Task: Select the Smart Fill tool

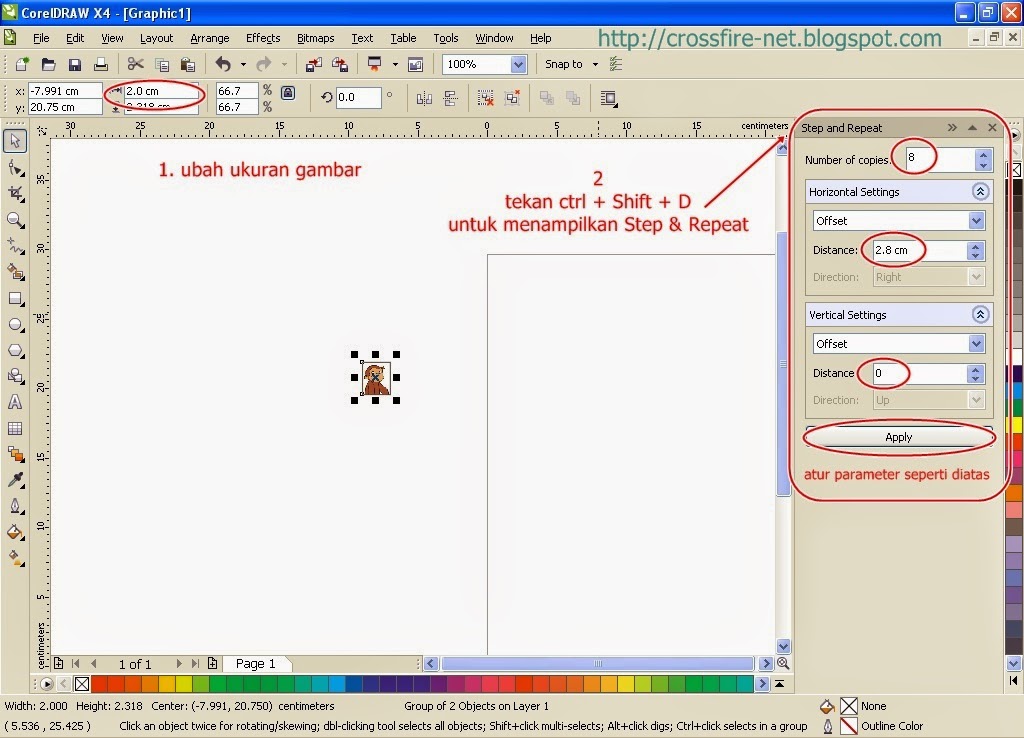Action: pyautogui.click(x=15, y=272)
